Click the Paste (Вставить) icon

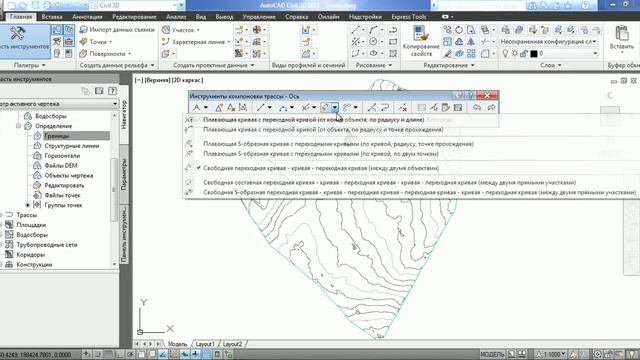(622, 33)
